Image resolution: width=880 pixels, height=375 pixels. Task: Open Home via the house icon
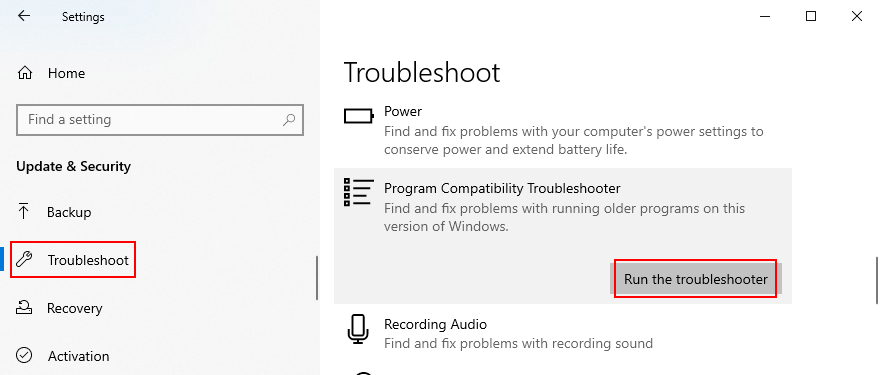tap(25, 74)
